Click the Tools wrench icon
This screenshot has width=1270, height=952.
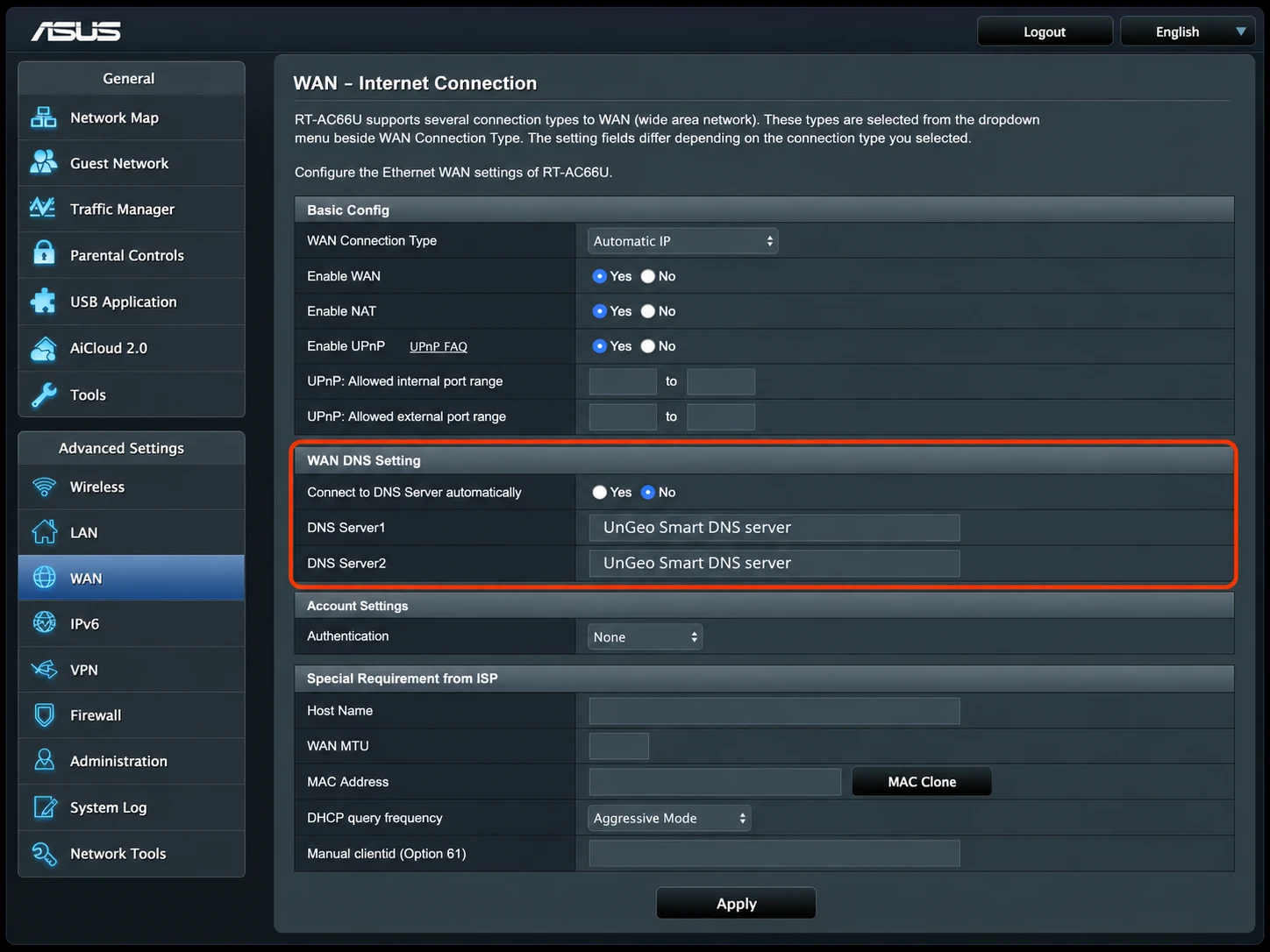[44, 394]
